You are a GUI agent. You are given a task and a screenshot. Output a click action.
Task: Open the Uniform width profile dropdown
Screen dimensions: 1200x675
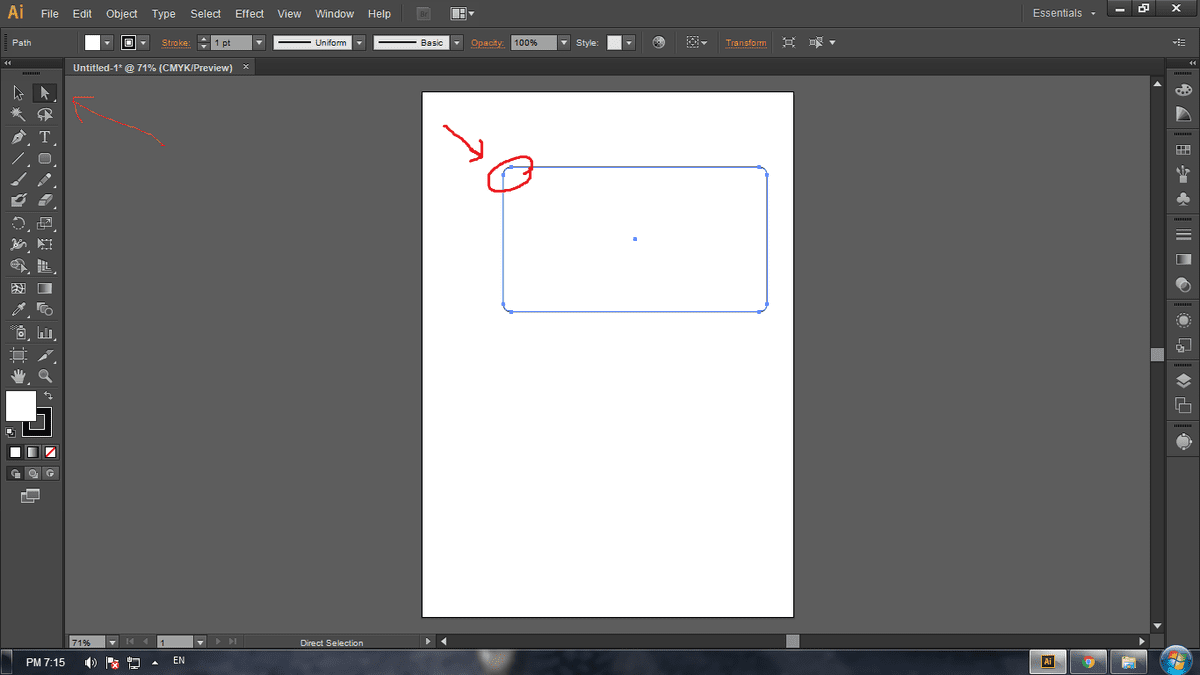click(359, 42)
